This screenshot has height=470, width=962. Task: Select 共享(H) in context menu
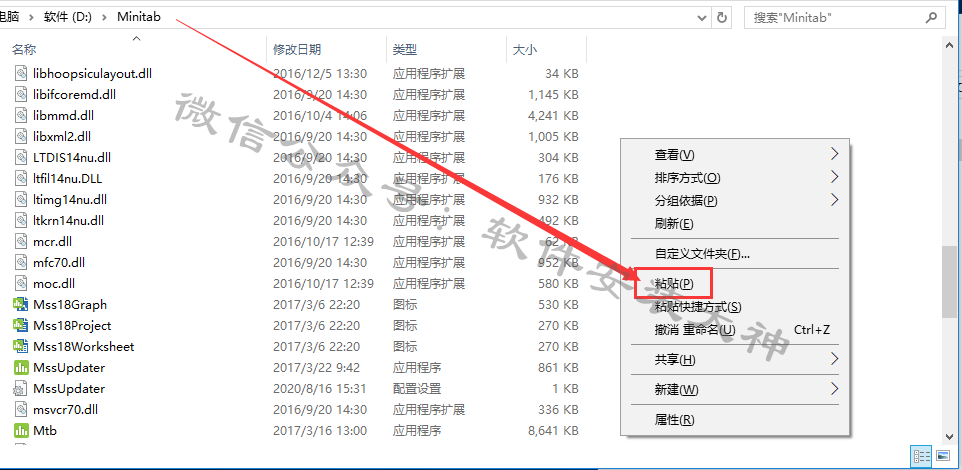(x=675, y=360)
